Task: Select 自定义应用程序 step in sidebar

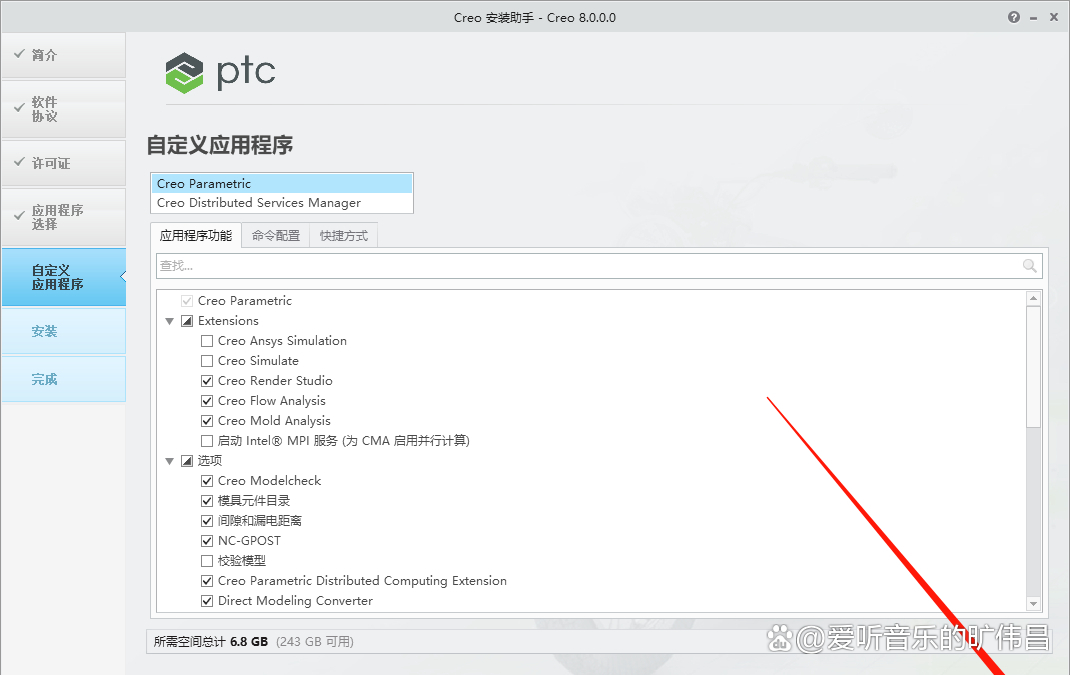Action: point(63,277)
